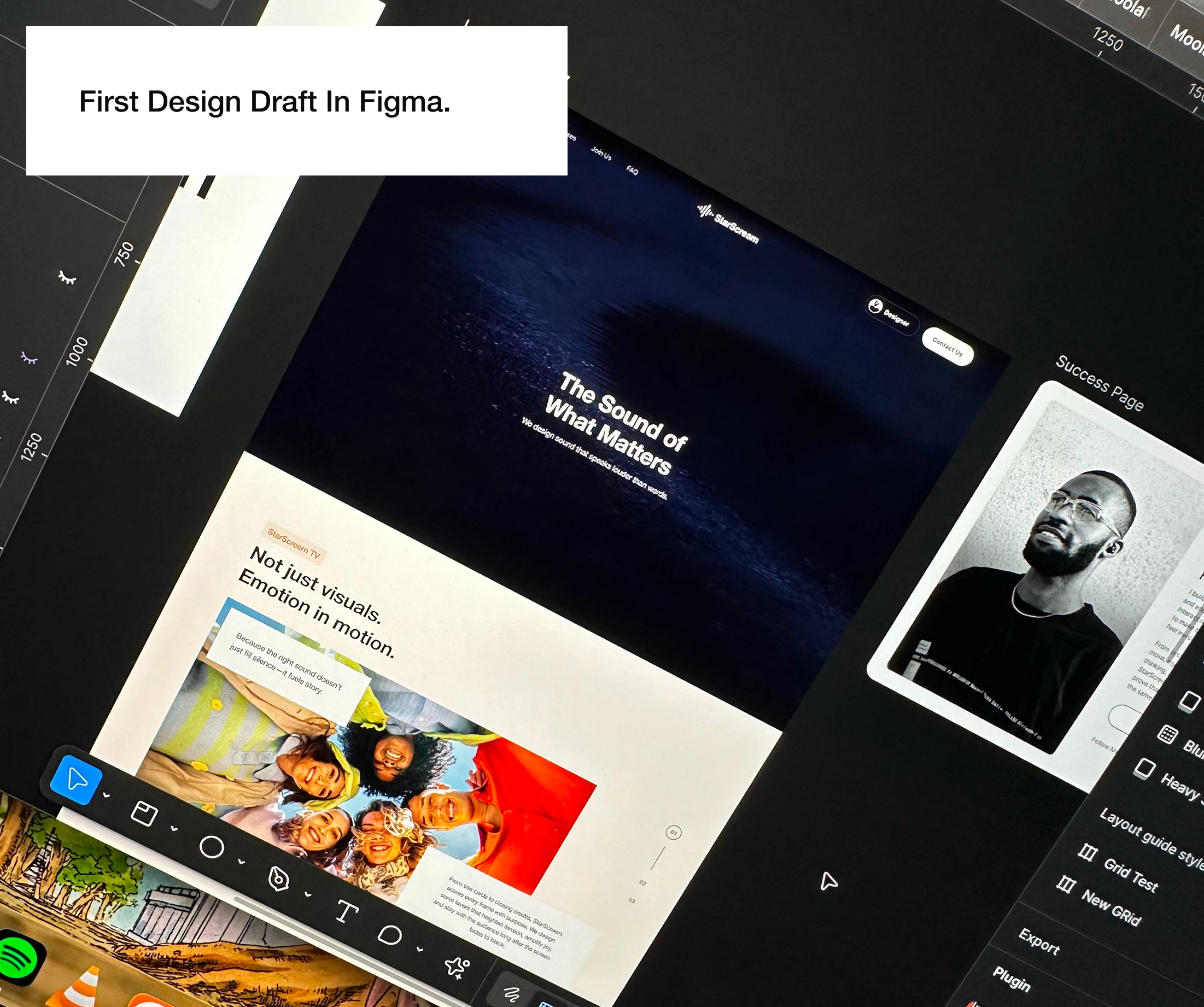Expand Pen tool options chevron
1204x1007 pixels.
pos(308,894)
